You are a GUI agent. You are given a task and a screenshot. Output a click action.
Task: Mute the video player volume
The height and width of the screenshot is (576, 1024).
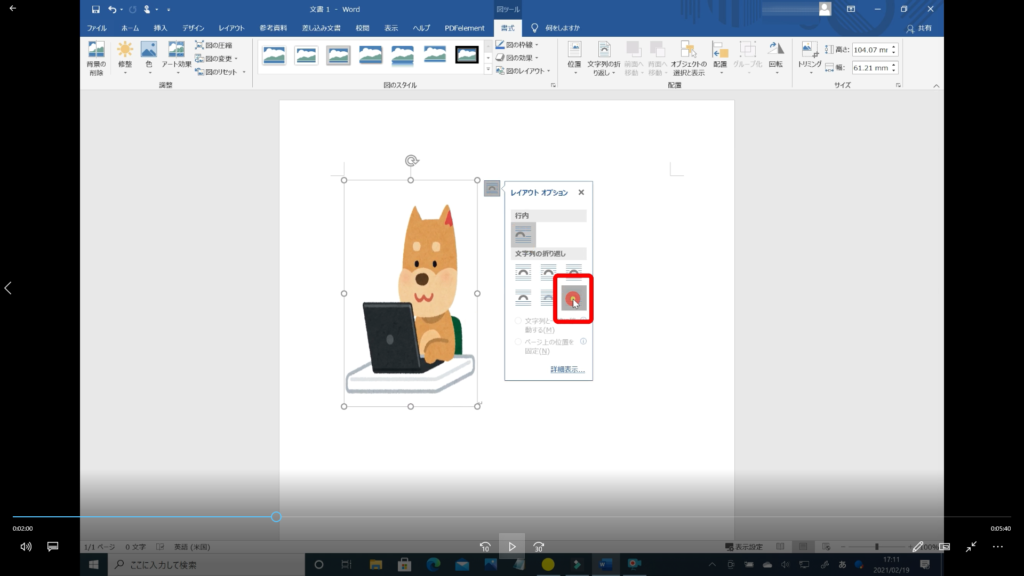[26, 547]
